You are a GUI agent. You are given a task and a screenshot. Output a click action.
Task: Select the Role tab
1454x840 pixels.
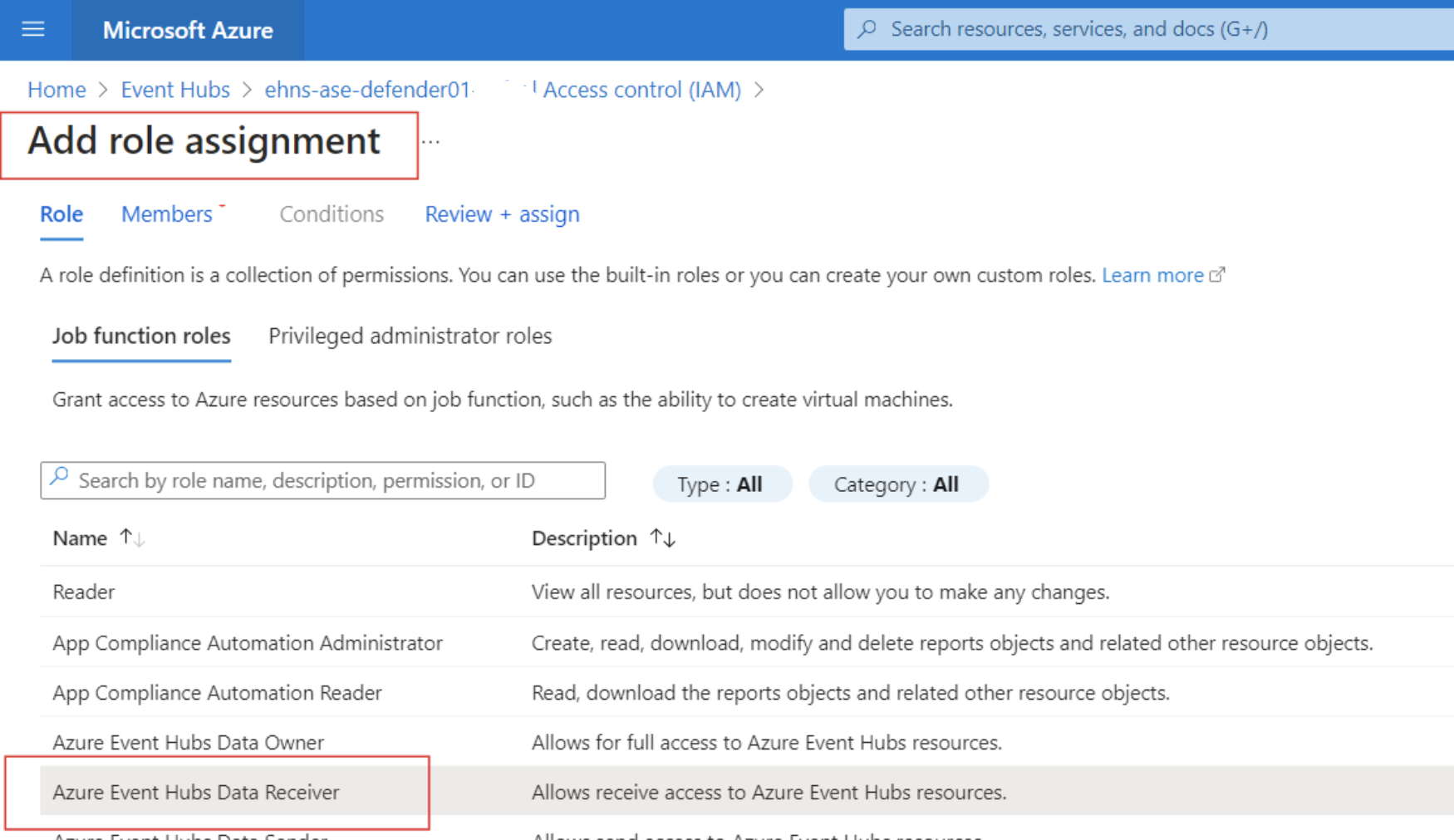[61, 214]
